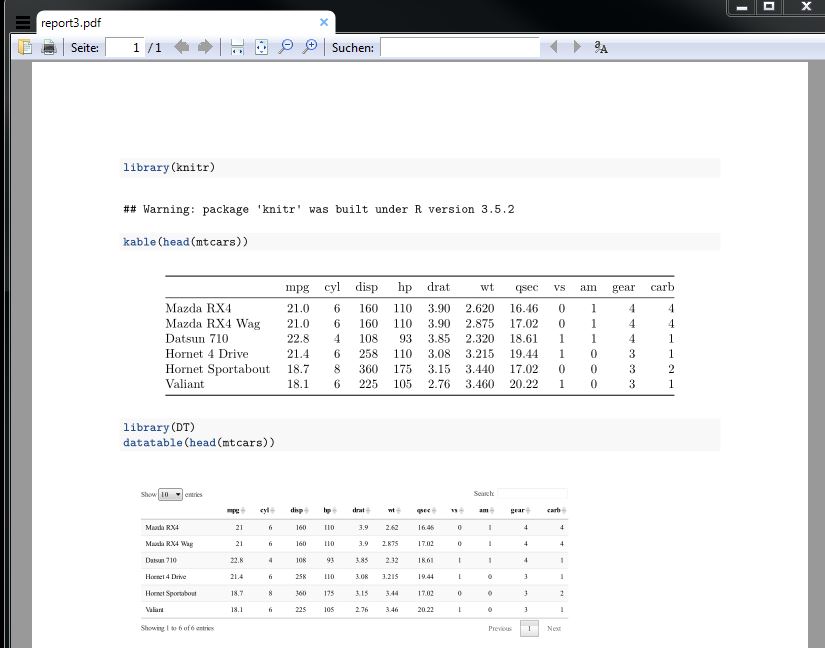Minimize the PDF viewer window
Image resolution: width=825 pixels, height=648 pixels.
(742, 6)
